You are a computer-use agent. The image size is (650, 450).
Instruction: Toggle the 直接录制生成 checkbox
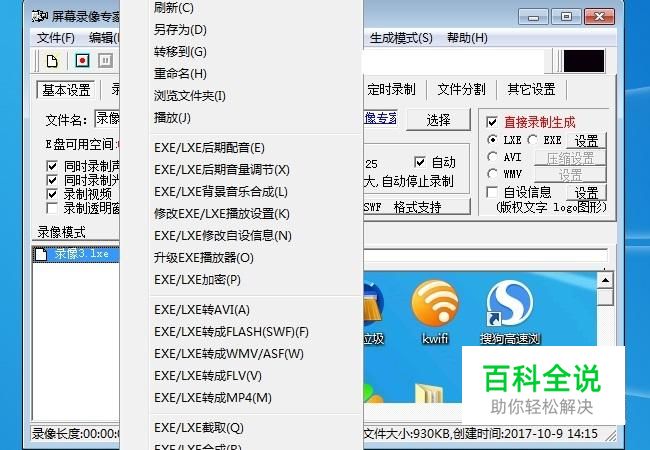point(492,122)
